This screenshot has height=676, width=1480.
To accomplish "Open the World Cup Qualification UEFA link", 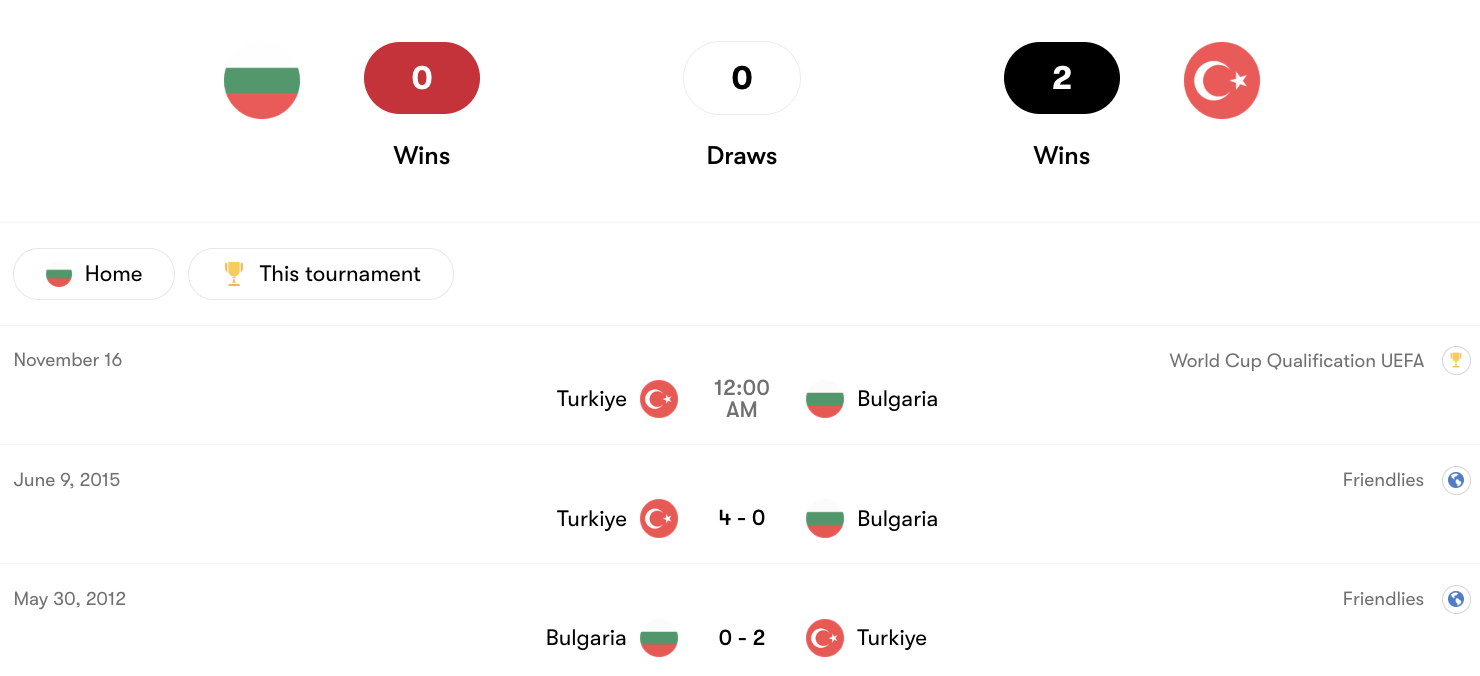I will click(1296, 361).
